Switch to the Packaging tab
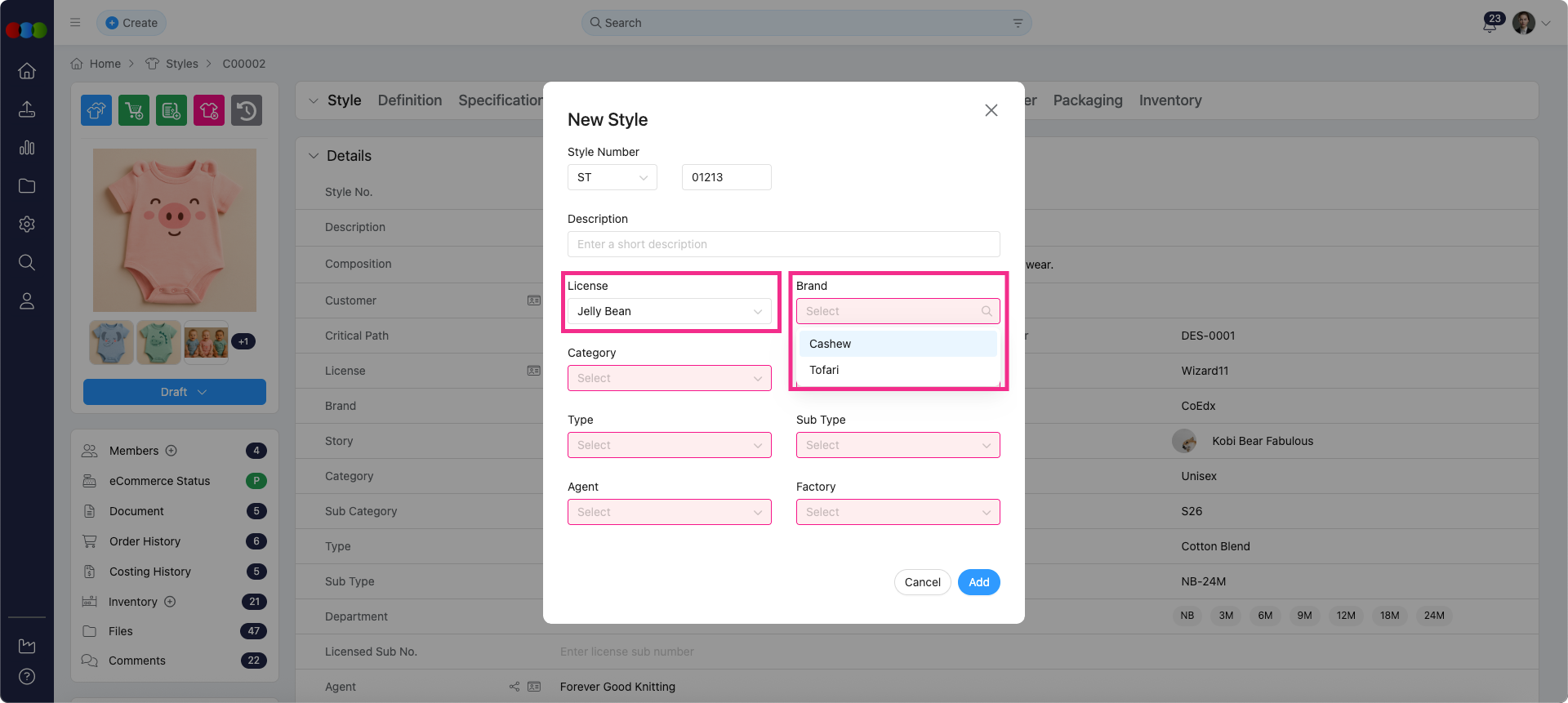Image resolution: width=1568 pixels, height=703 pixels. tap(1087, 100)
